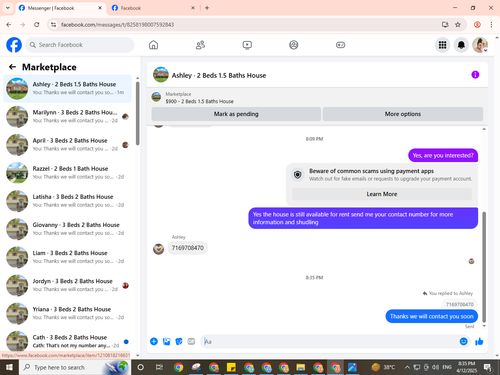
Task: Click the 7169708470 message bubble
Action: [188, 248]
